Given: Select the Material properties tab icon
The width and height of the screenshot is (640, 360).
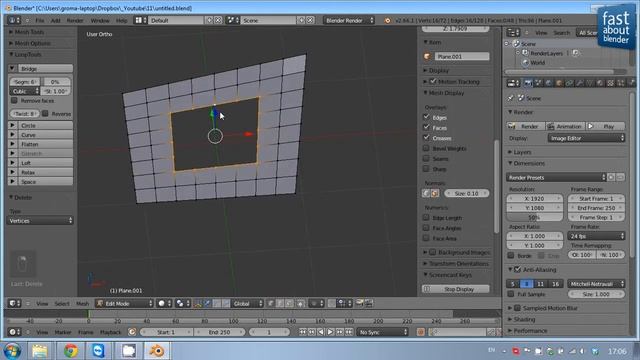Looking at the screenshot, I should [x=600, y=83].
